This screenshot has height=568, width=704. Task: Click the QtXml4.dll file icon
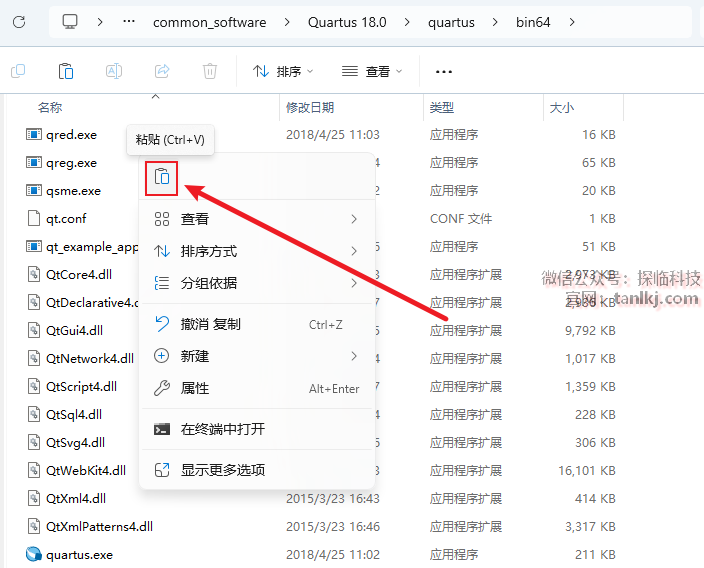(34, 498)
